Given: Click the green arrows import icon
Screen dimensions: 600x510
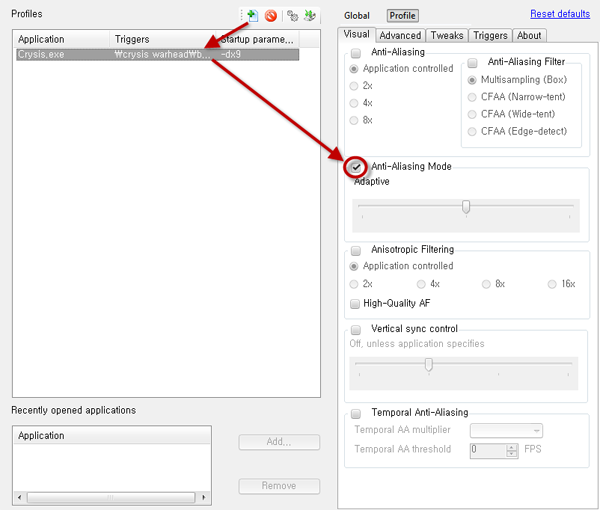Looking at the screenshot, I should (310, 16).
